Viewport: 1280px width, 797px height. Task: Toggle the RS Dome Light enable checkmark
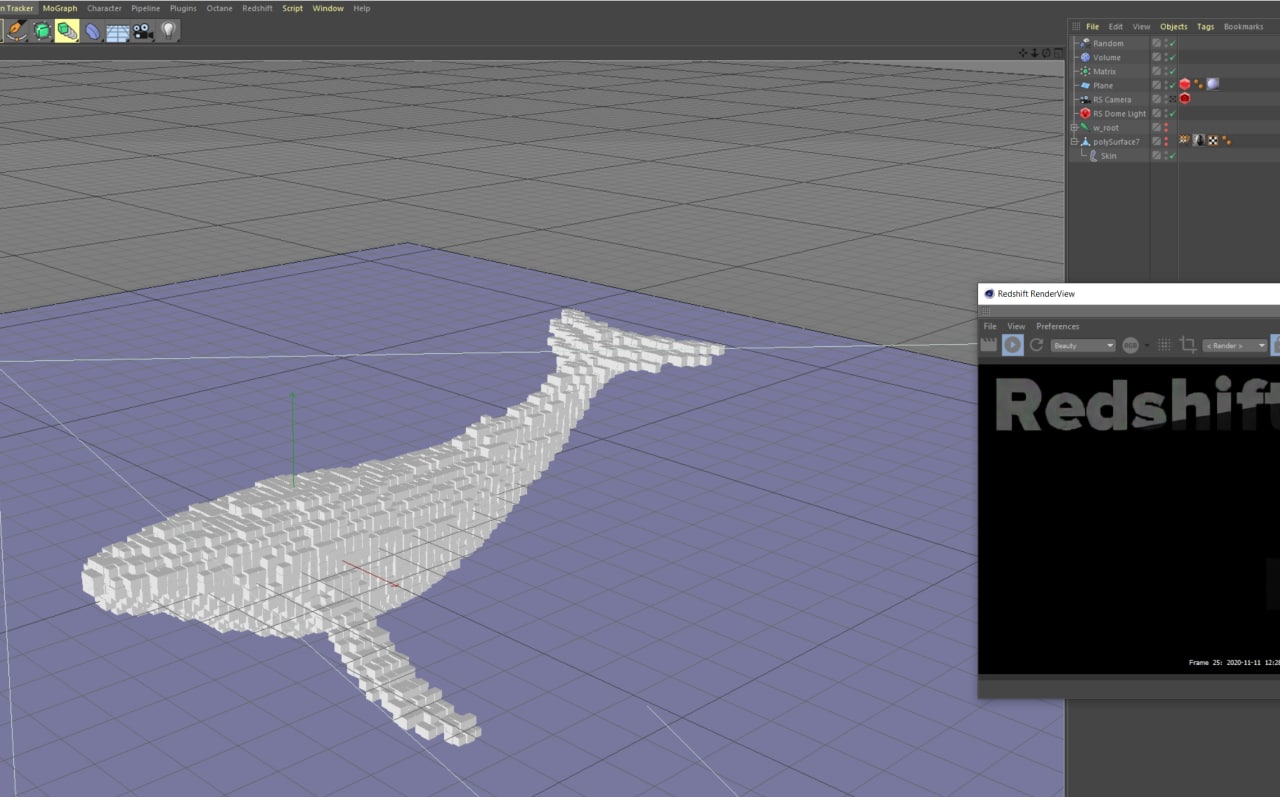[x=1172, y=113]
